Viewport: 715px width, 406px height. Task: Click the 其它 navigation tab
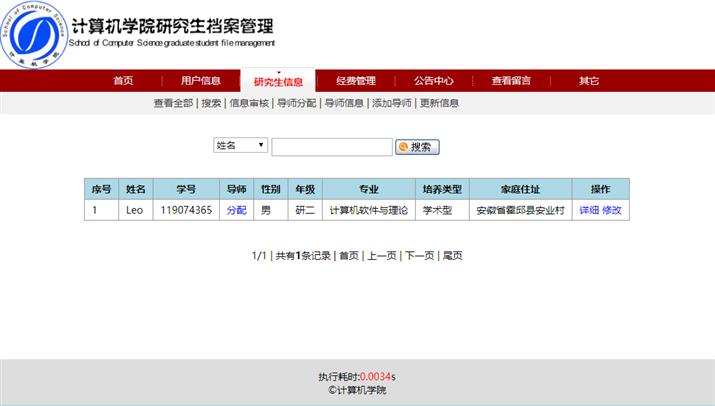pyautogui.click(x=589, y=81)
